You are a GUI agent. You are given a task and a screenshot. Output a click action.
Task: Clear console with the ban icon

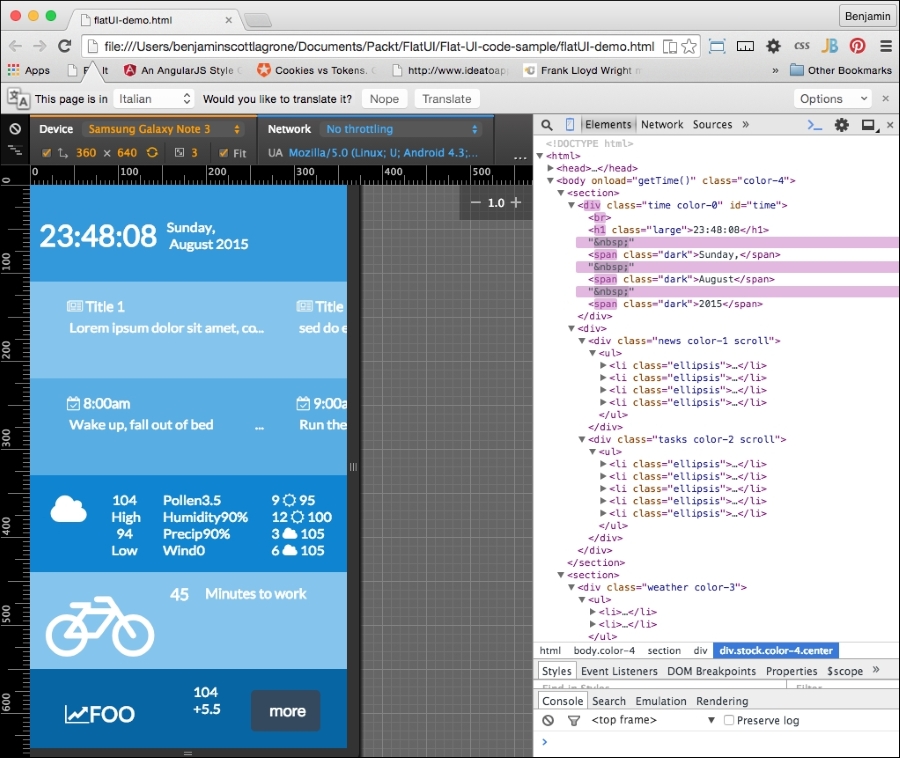(548, 720)
